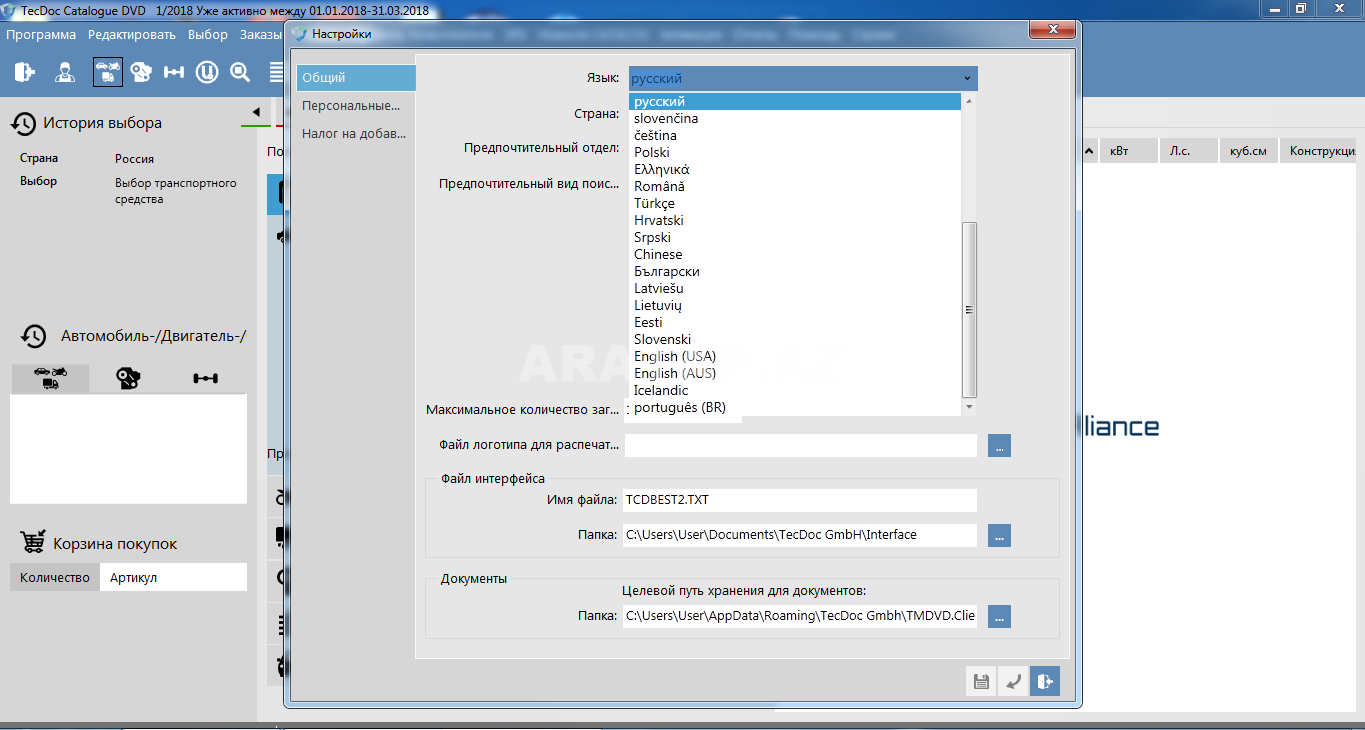The width and height of the screenshot is (1365, 730).
Task: Choose Eesti in the language list
Action: (x=795, y=323)
